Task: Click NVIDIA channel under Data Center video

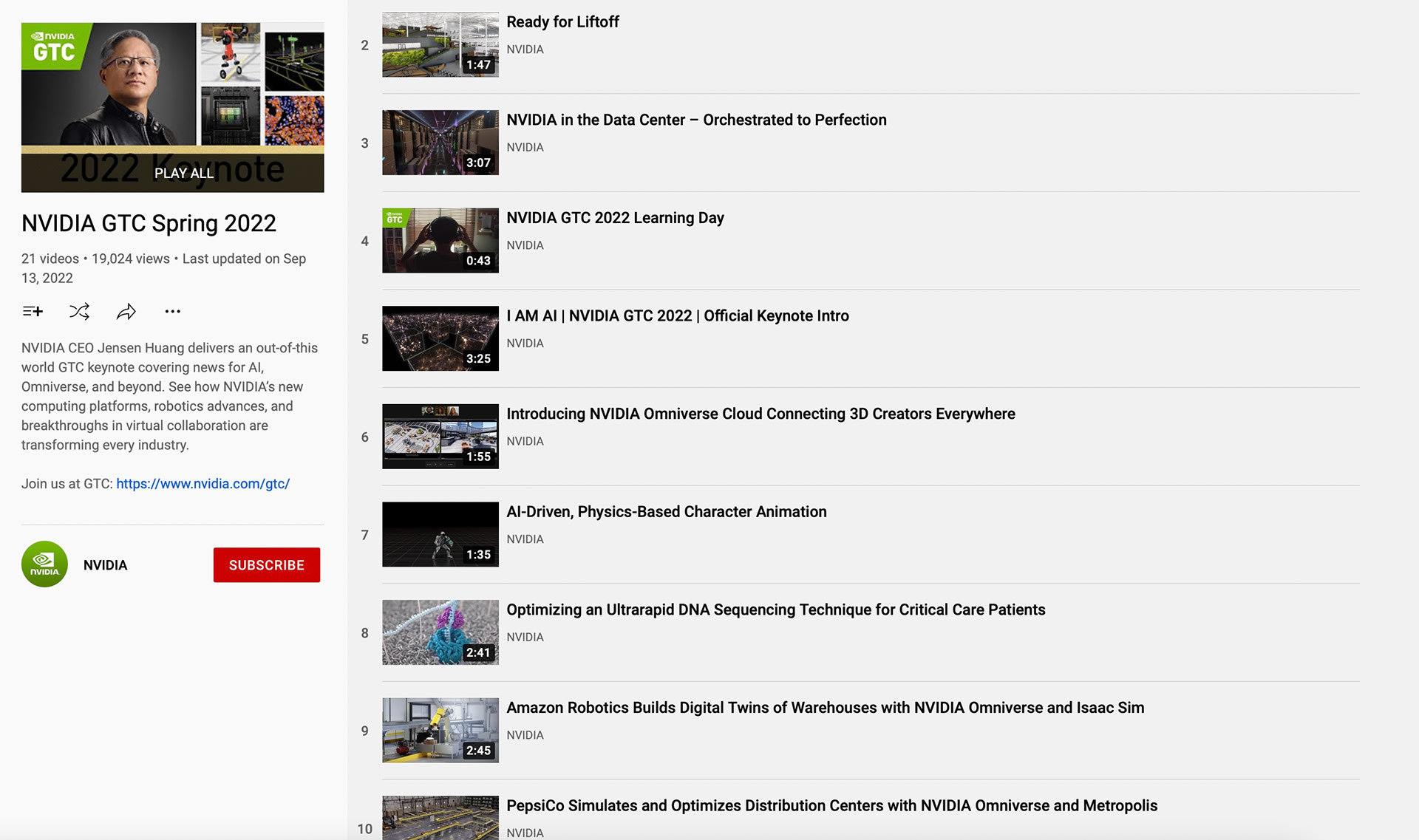Action: pos(525,148)
